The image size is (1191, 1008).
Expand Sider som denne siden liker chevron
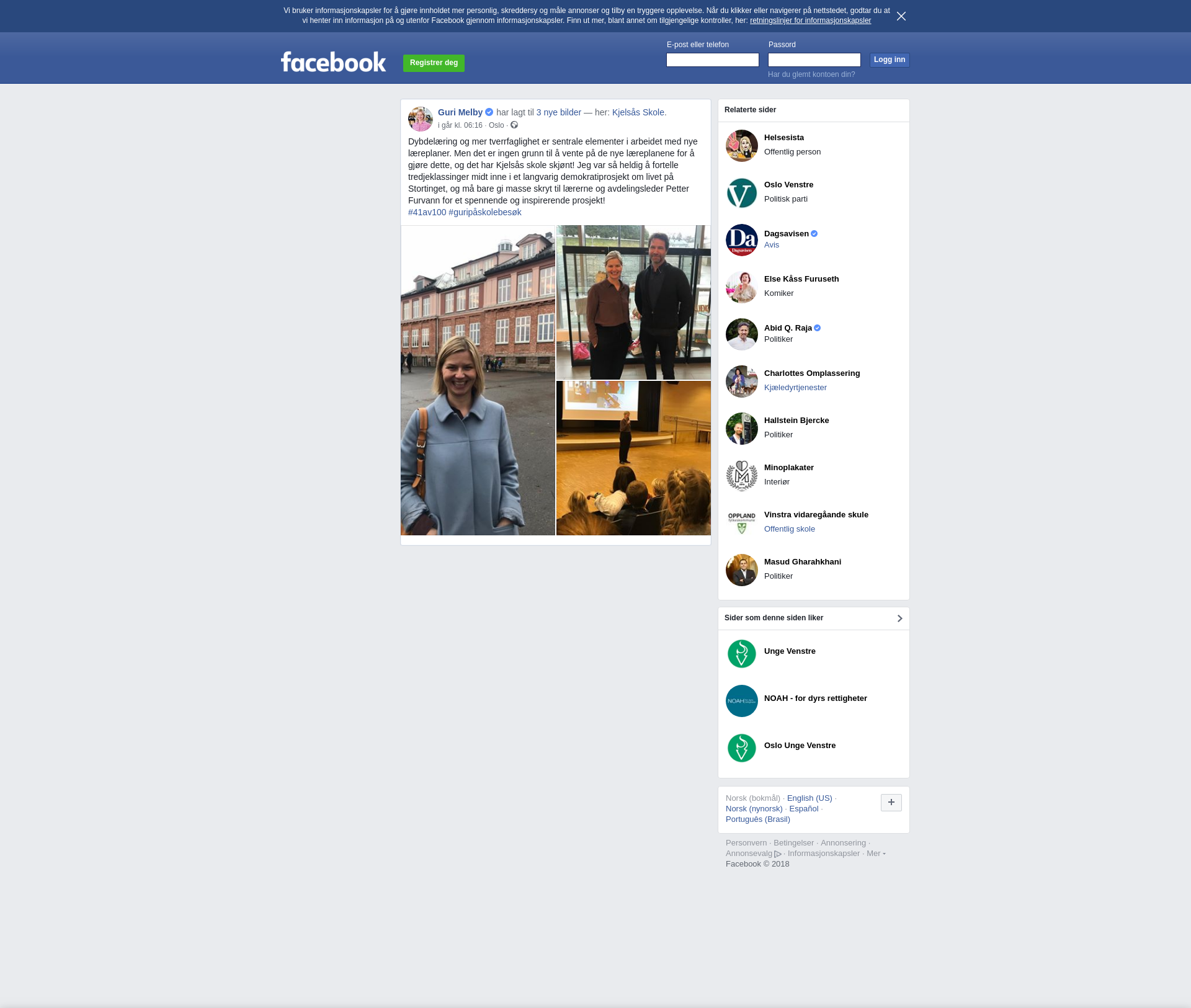(899, 618)
